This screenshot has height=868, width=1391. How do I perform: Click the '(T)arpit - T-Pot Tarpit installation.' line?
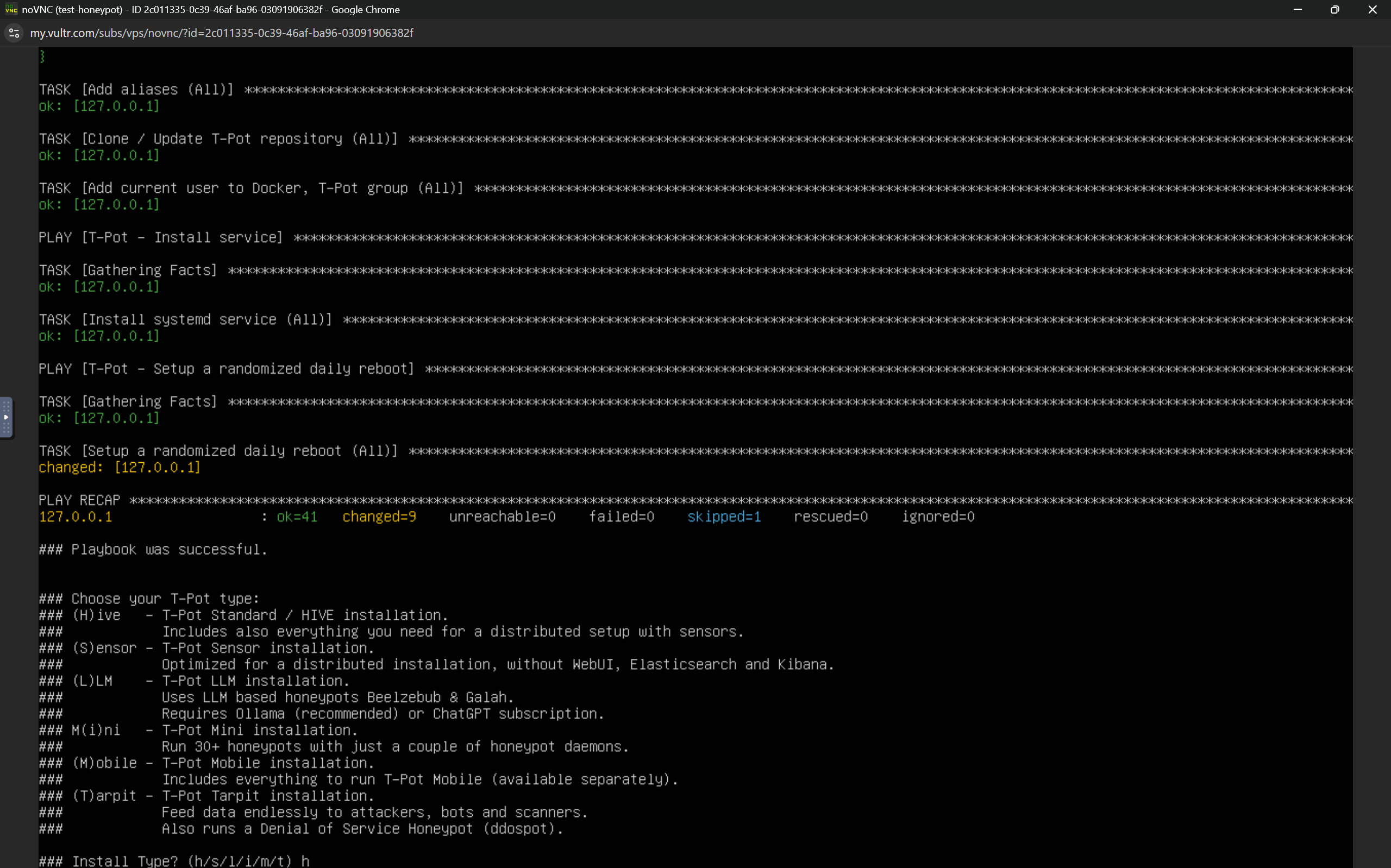[206, 796]
